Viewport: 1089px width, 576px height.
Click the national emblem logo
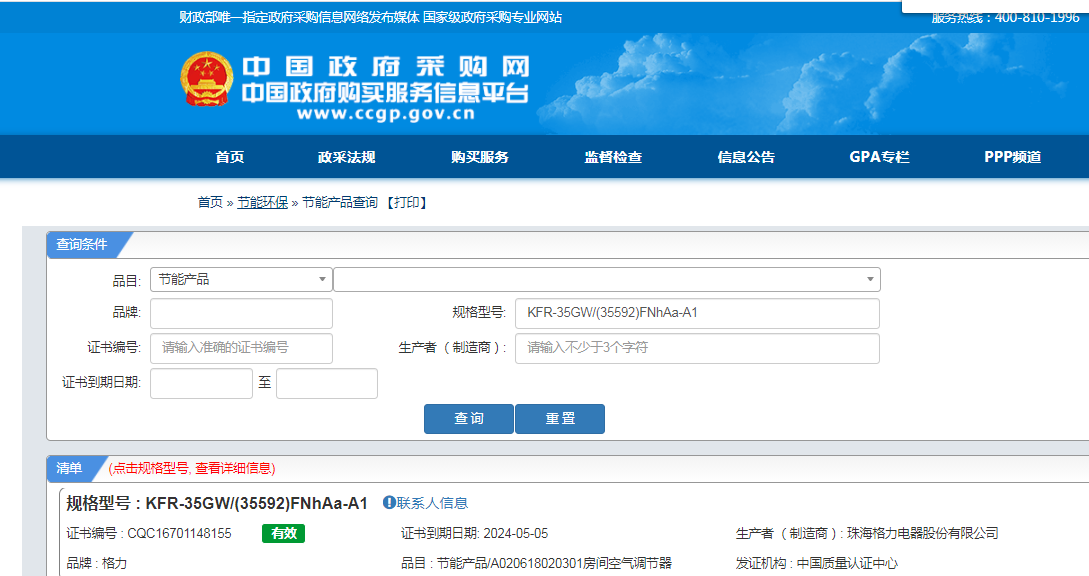[x=207, y=79]
